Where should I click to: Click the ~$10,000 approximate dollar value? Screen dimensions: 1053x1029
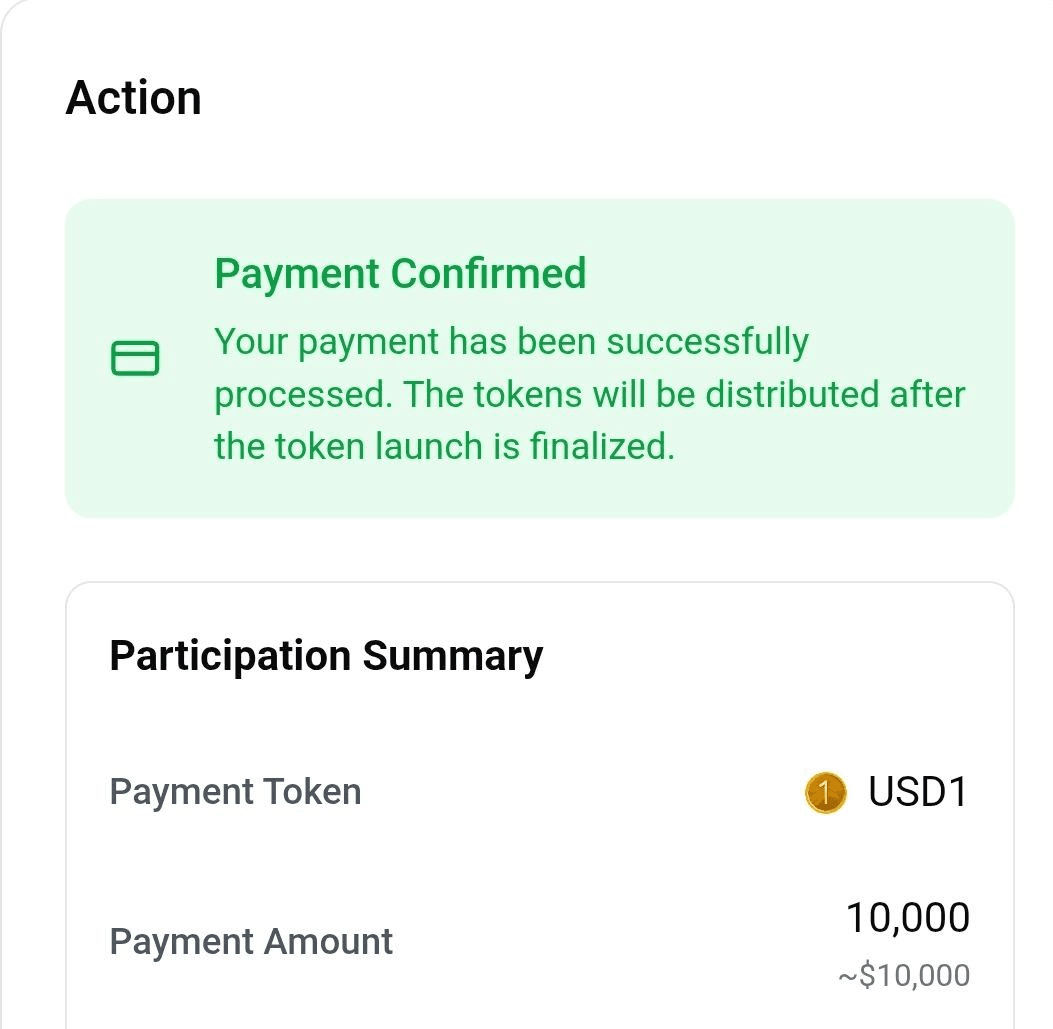point(903,975)
